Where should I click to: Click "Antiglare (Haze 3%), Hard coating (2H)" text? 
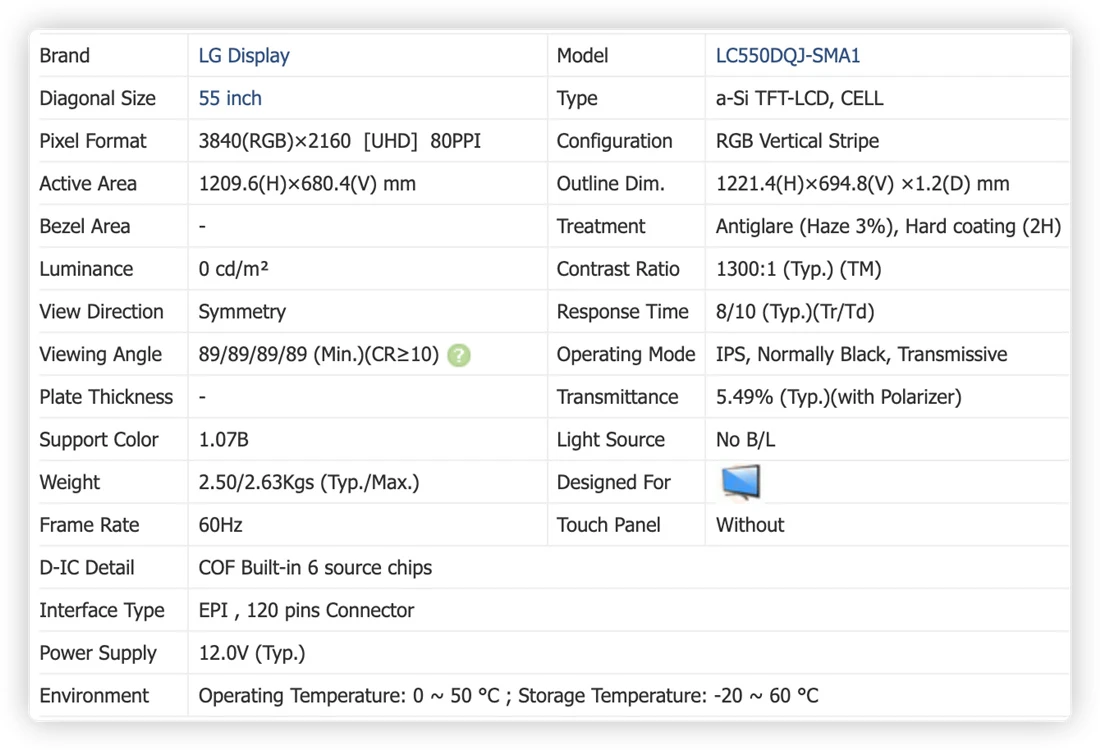point(888,227)
